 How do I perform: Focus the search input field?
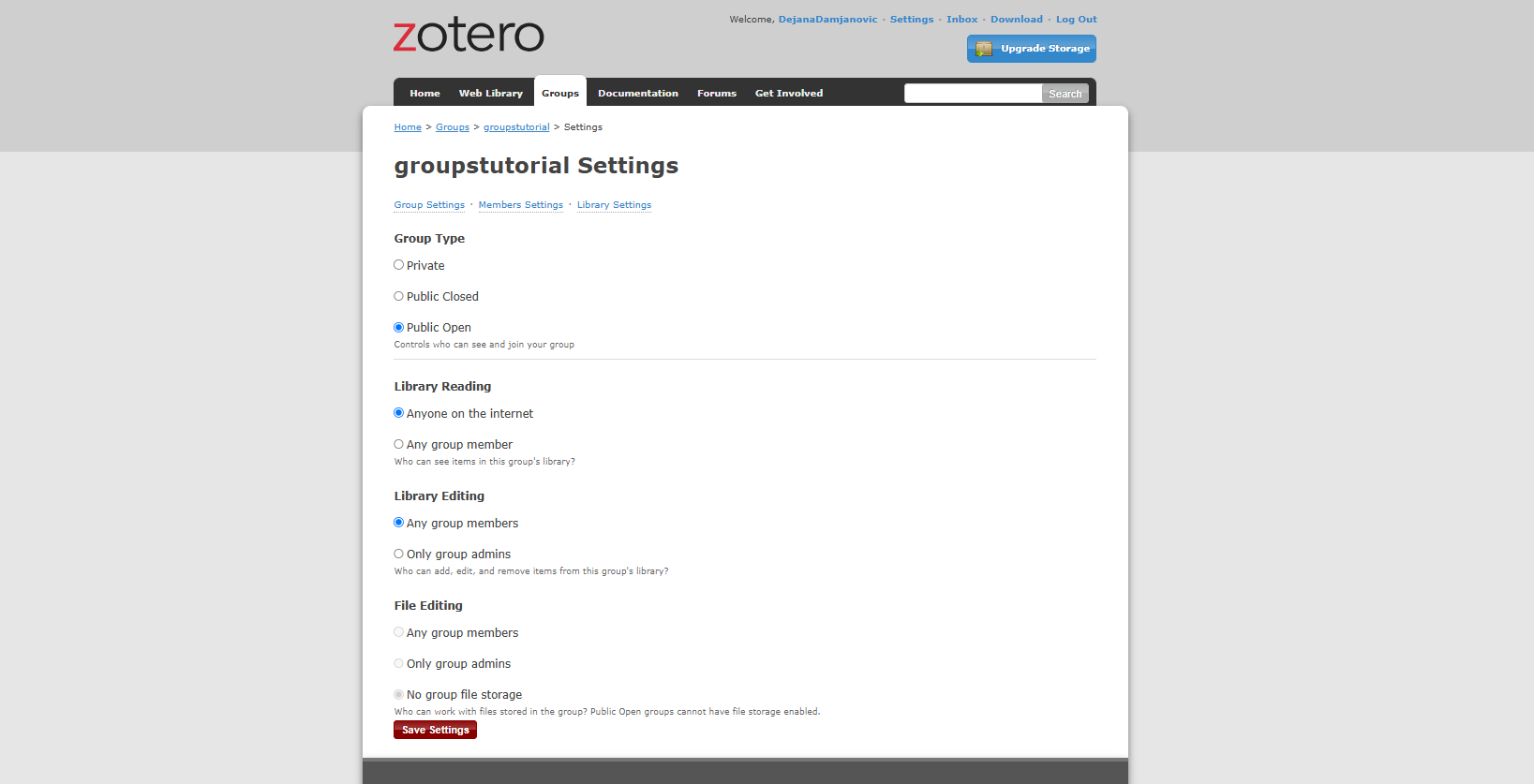click(x=973, y=94)
